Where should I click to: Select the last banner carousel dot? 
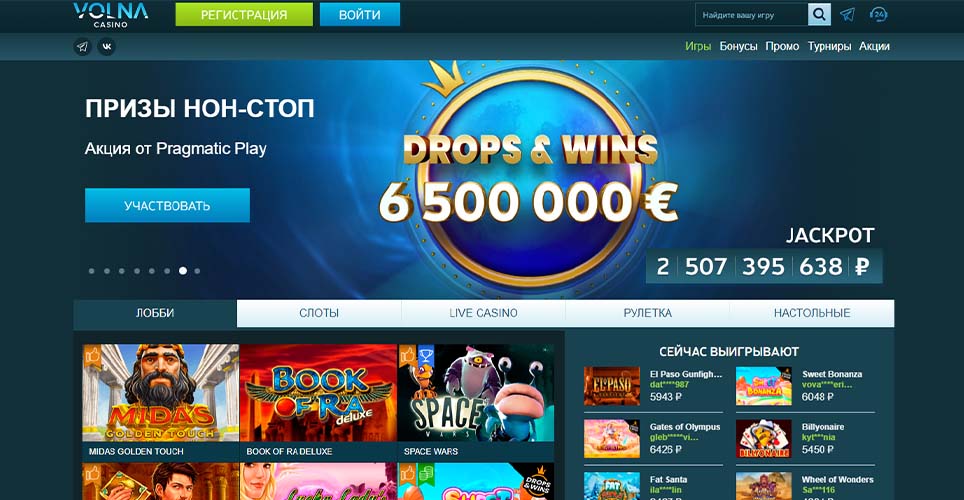[197, 271]
